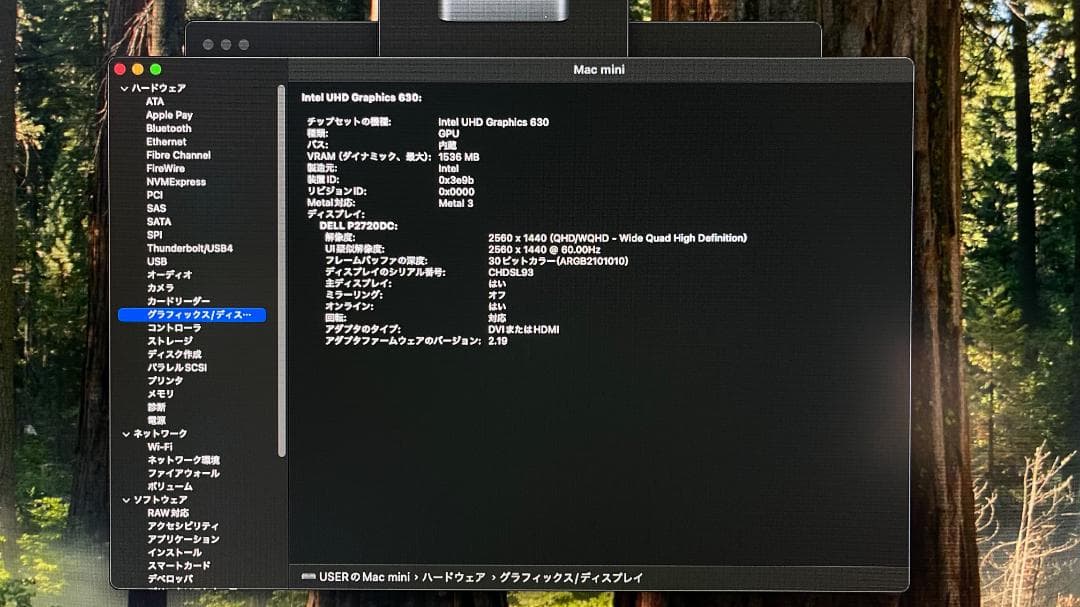The width and height of the screenshot is (1080, 607).
Task: Click the QHD/WQHD resolution value
Action: (x=617, y=238)
